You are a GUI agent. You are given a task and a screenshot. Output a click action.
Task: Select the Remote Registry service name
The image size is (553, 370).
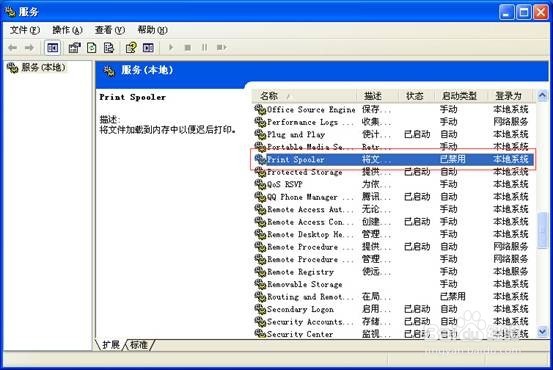tap(300, 272)
